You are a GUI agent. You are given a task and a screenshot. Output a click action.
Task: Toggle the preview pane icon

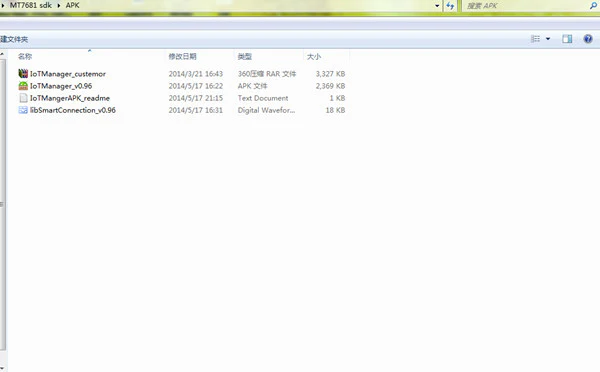pos(567,39)
